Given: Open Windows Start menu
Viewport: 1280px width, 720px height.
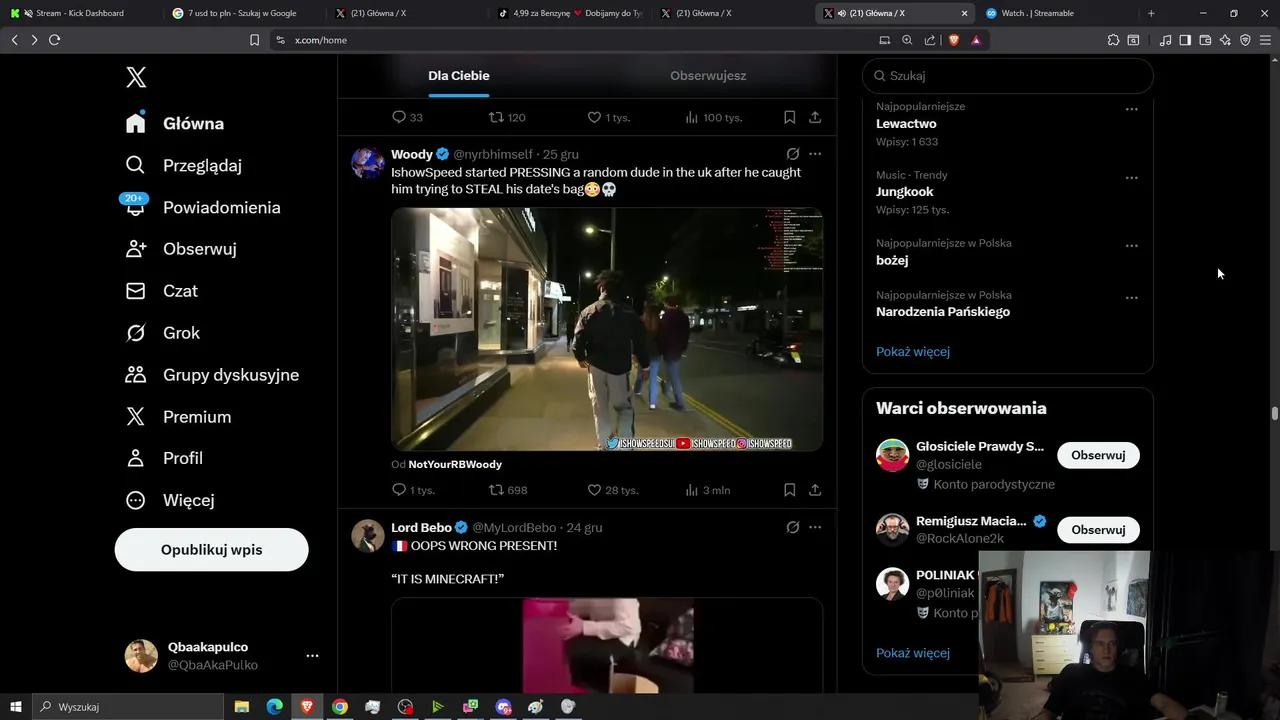Looking at the screenshot, I should 16,707.
